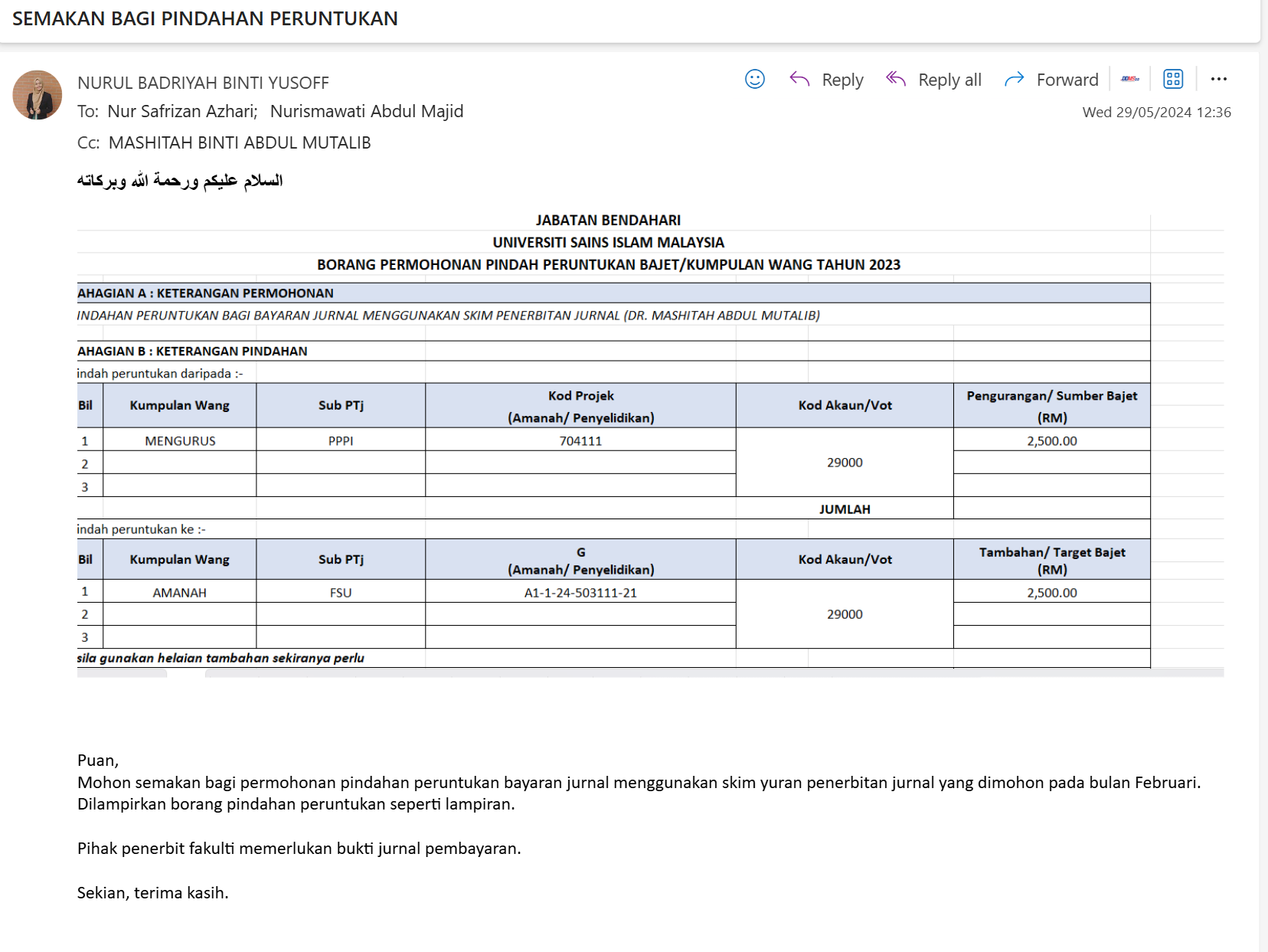The width and height of the screenshot is (1268, 952).
Task: Click the Forward arrow icon
Action: pos(1015,79)
